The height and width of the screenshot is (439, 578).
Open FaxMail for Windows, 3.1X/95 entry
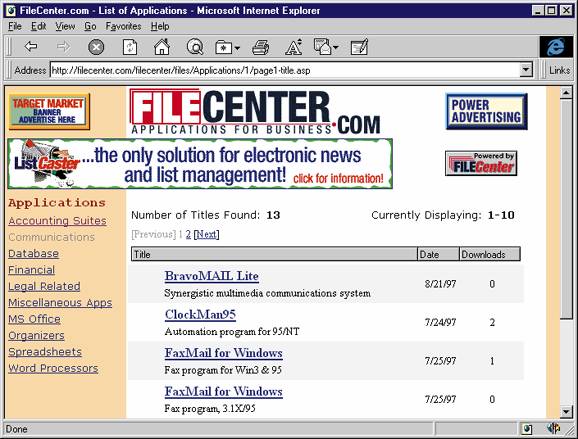click(223, 391)
